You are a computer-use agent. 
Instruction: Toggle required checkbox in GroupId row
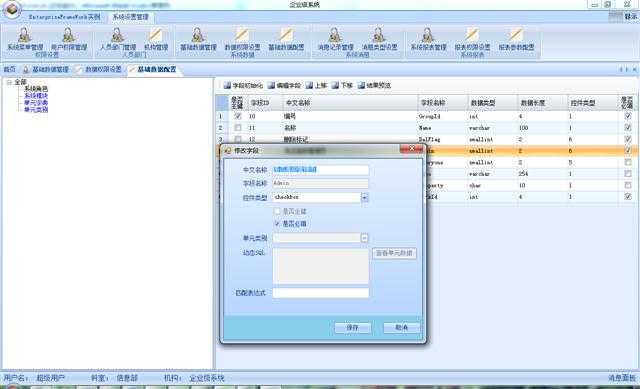[628, 116]
